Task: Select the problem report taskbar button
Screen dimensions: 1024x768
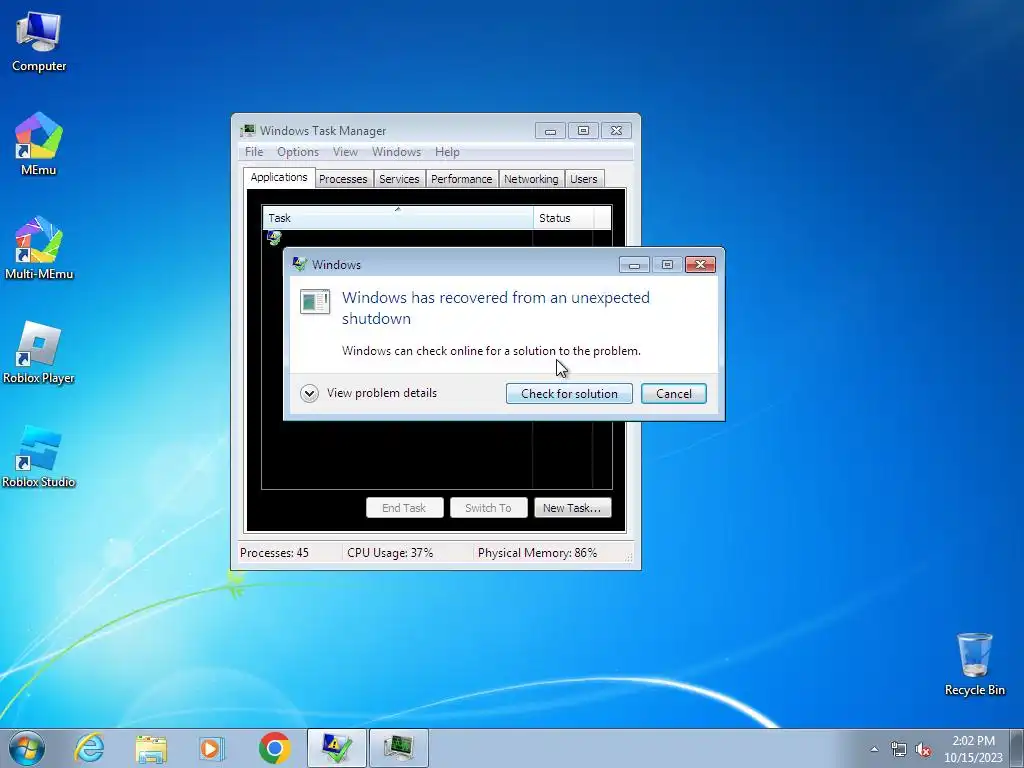Action: coord(337,748)
